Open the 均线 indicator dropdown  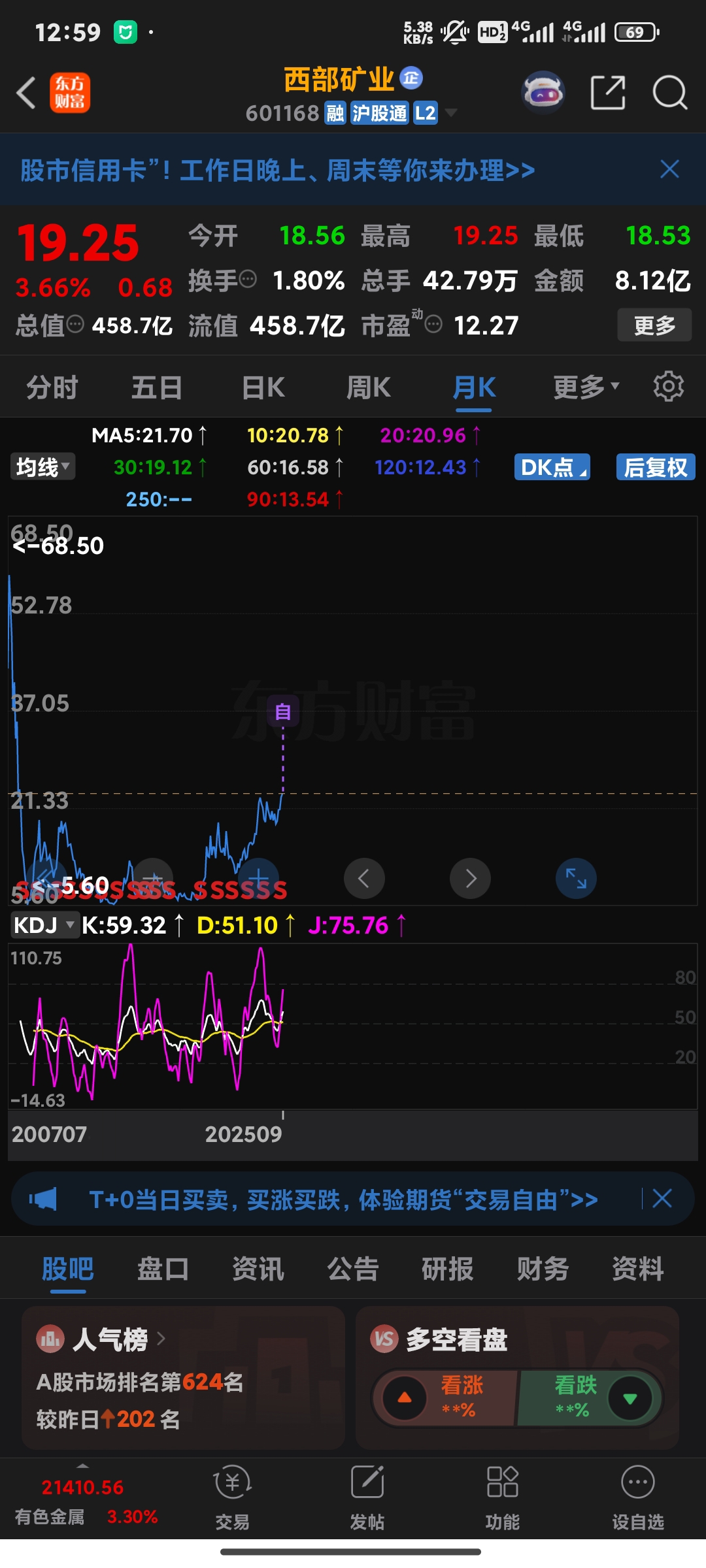click(42, 466)
